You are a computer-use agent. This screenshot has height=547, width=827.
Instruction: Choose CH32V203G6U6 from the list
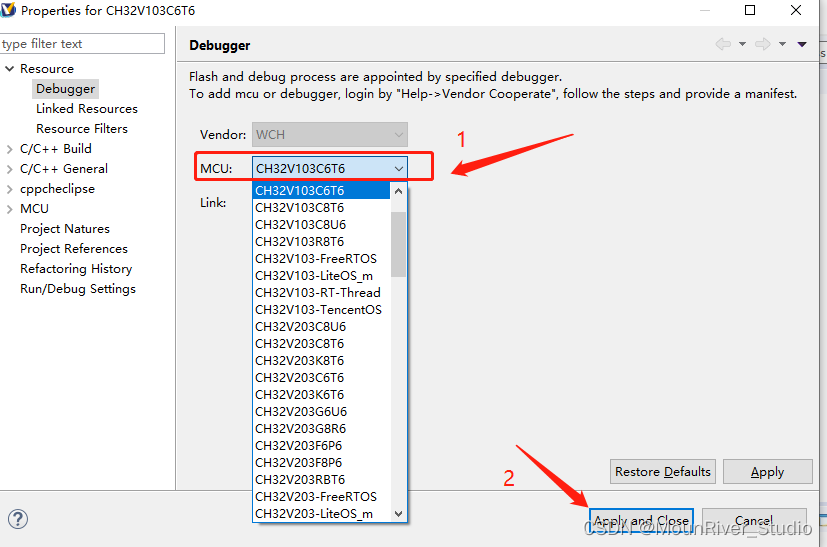click(322, 411)
